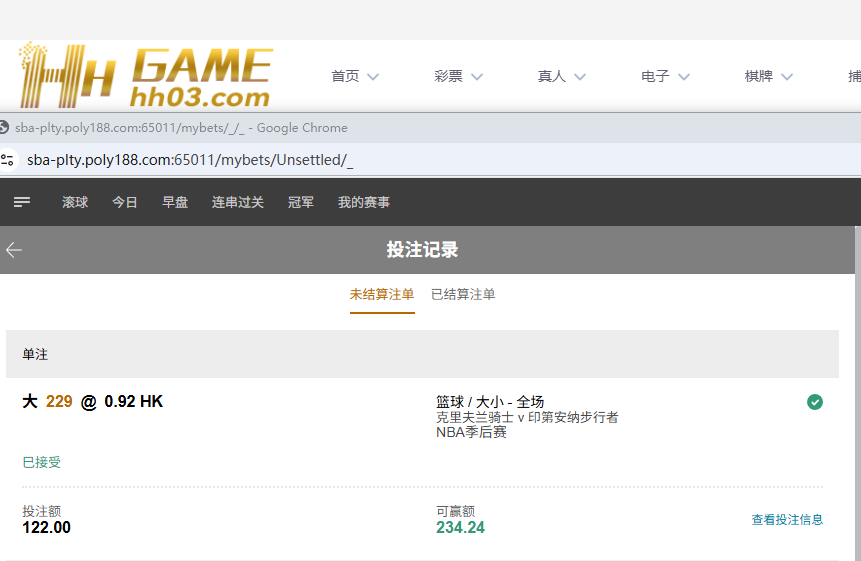The width and height of the screenshot is (861, 561).
Task: View site information icon in address bar
Action: [8, 160]
